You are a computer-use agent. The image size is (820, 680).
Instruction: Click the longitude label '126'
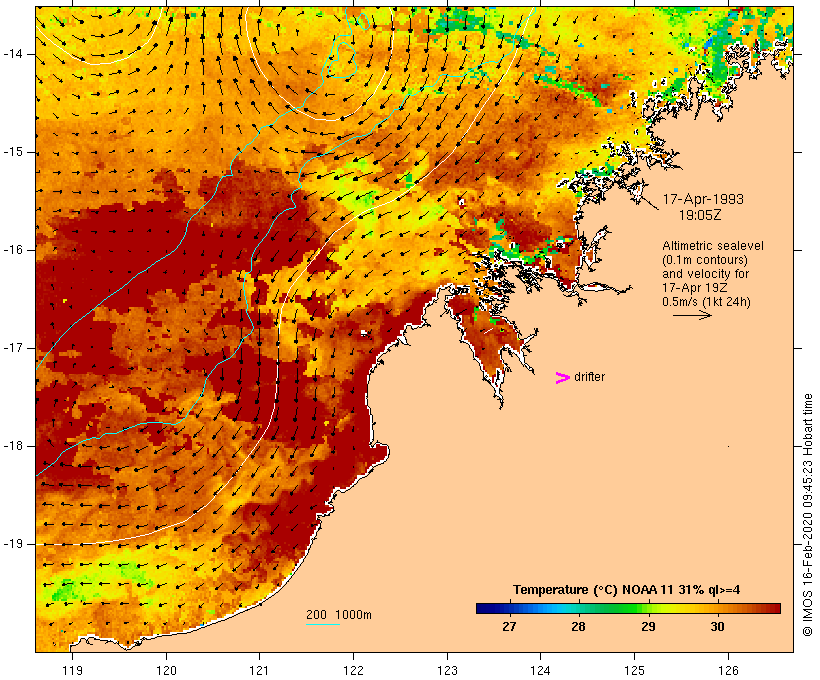[728, 670]
